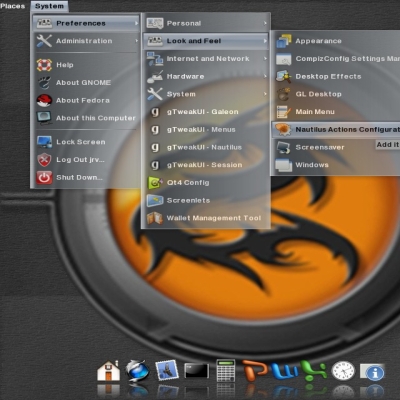Image resolution: width=400 pixels, height=400 pixels.
Task: Click the Appearance icon
Action: tap(284, 41)
